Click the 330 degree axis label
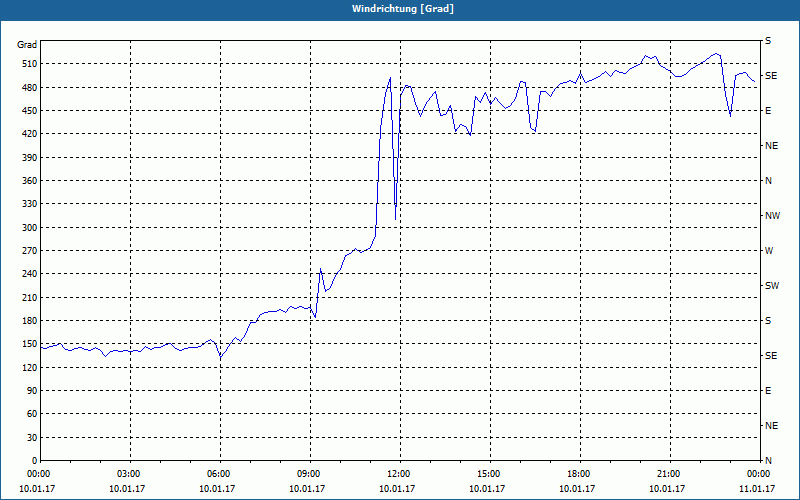The width and height of the screenshot is (800, 500). pos(29,204)
